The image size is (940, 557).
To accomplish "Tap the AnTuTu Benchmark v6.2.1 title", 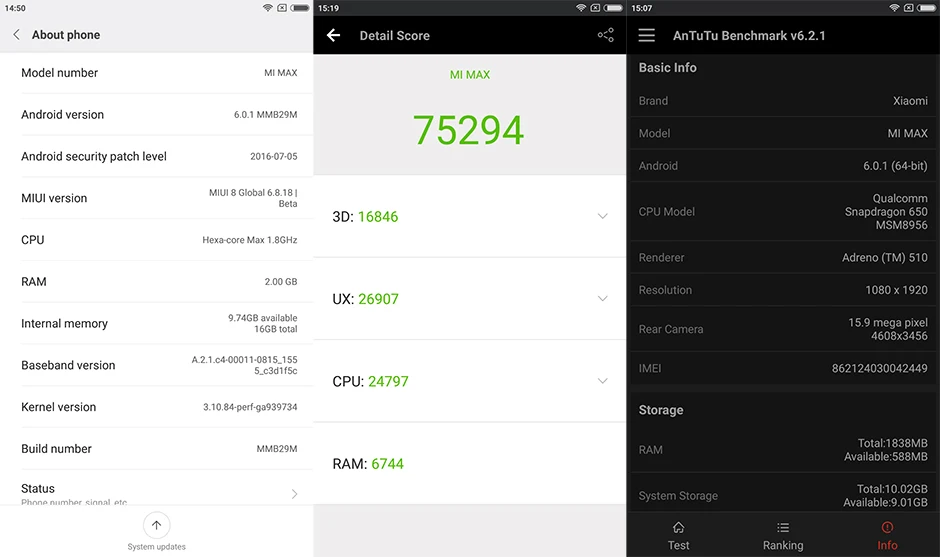I will 749,35.
